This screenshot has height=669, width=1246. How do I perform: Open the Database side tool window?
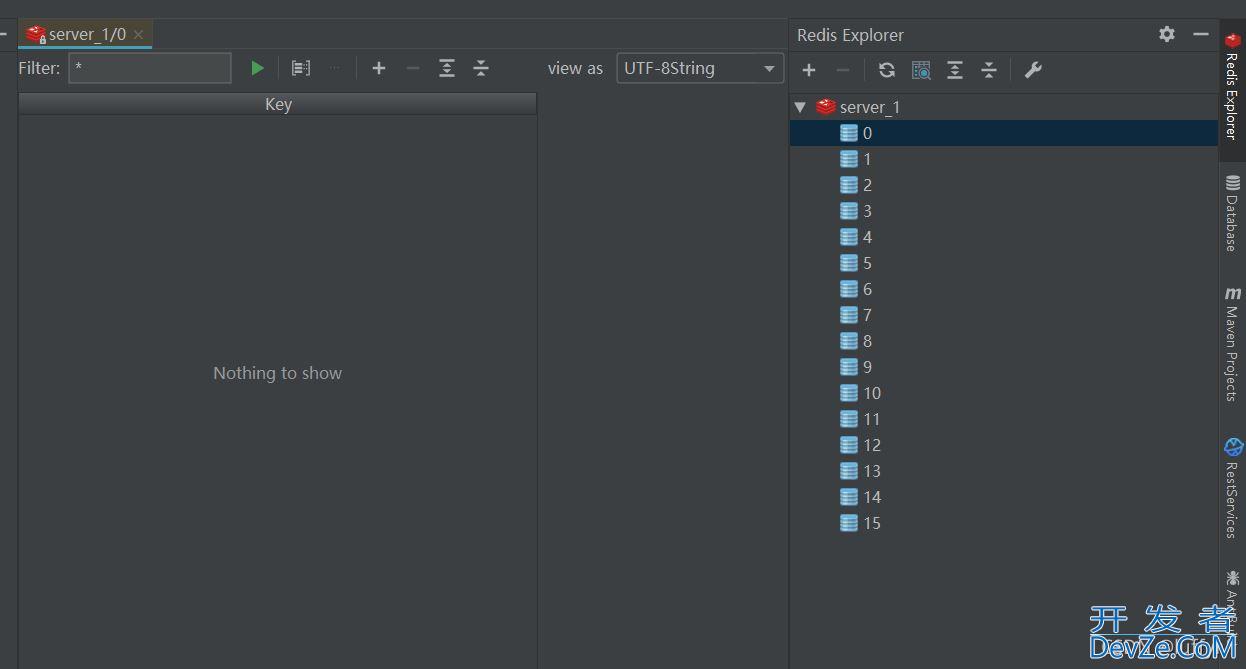pos(1232,213)
